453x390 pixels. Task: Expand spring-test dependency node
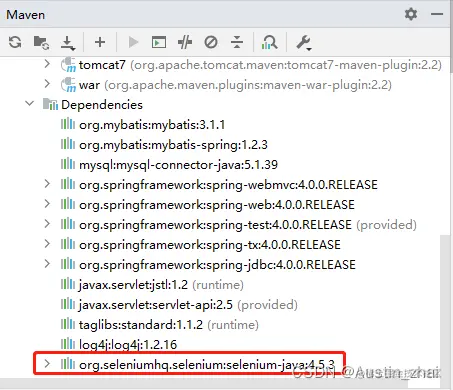[47, 224]
